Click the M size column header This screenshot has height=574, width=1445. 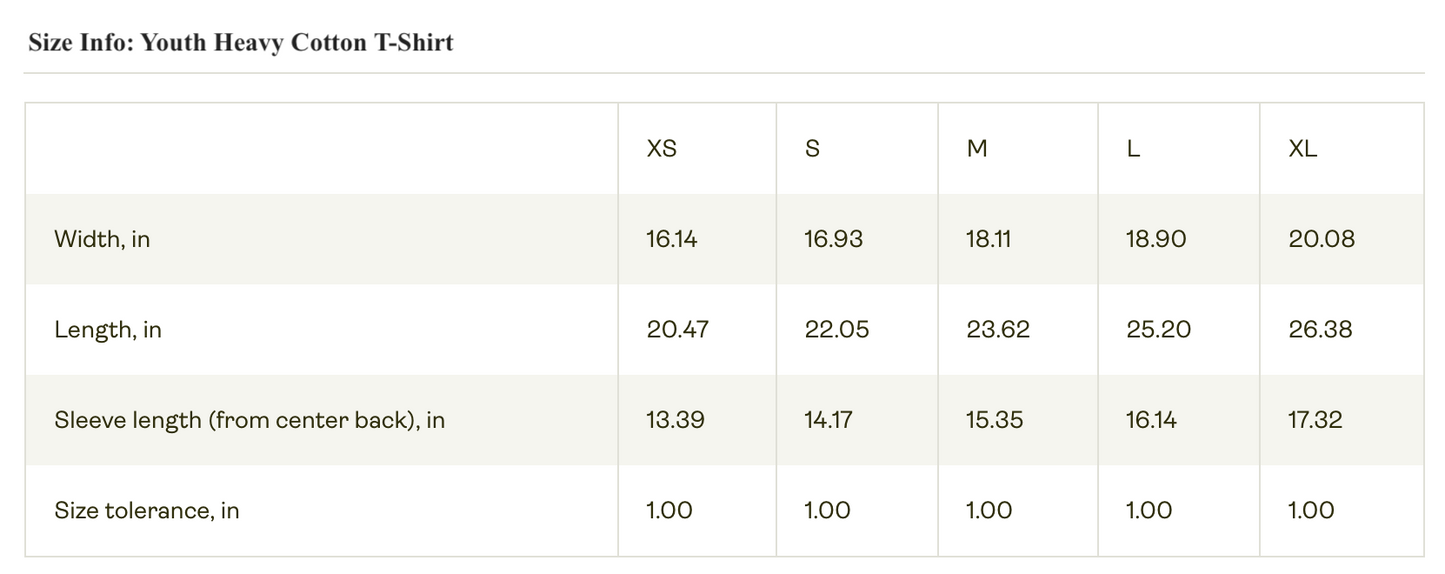pyautogui.click(x=977, y=149)
